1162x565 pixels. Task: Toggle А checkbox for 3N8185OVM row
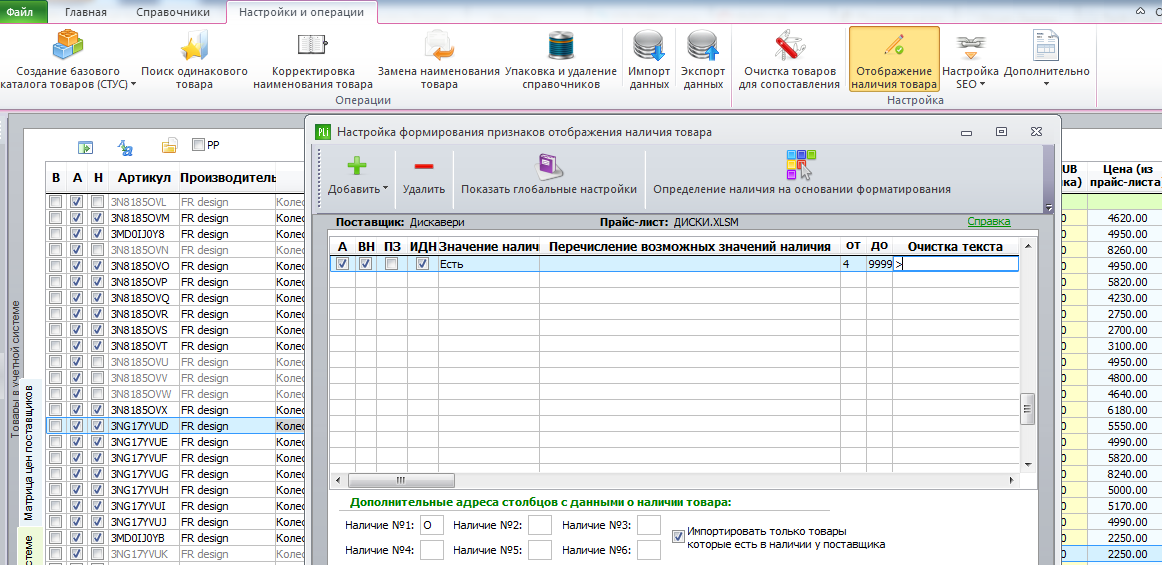[76, 218]
